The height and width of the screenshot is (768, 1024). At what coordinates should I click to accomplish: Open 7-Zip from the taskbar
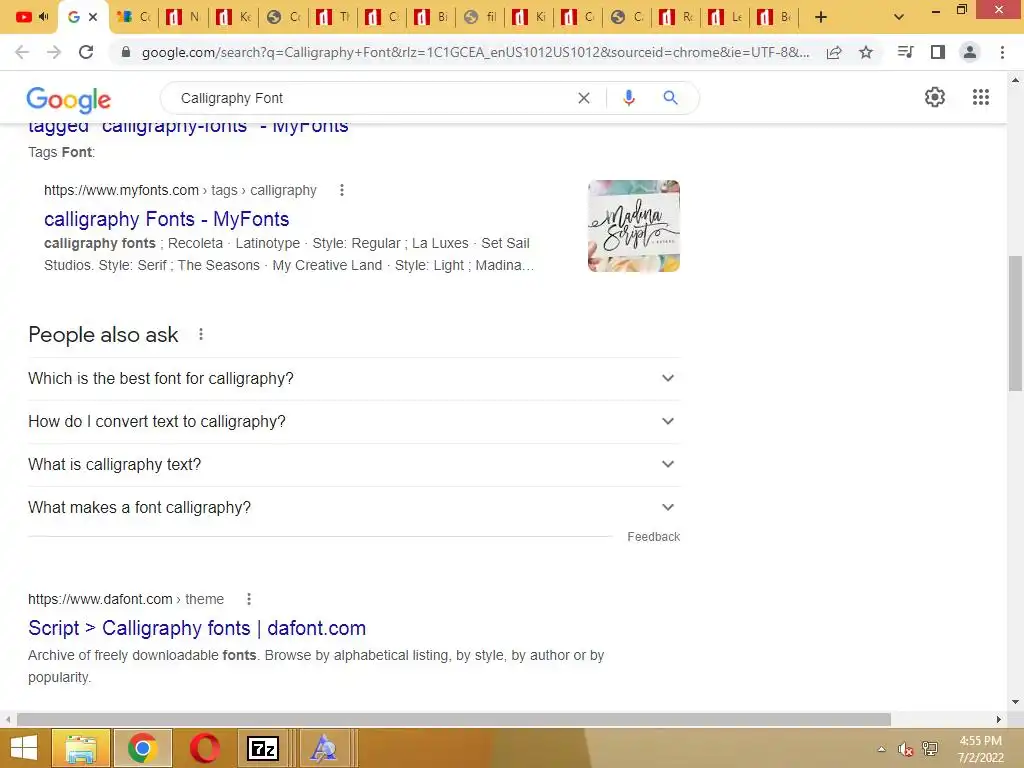pyautogui.click(x=263, y=748)
